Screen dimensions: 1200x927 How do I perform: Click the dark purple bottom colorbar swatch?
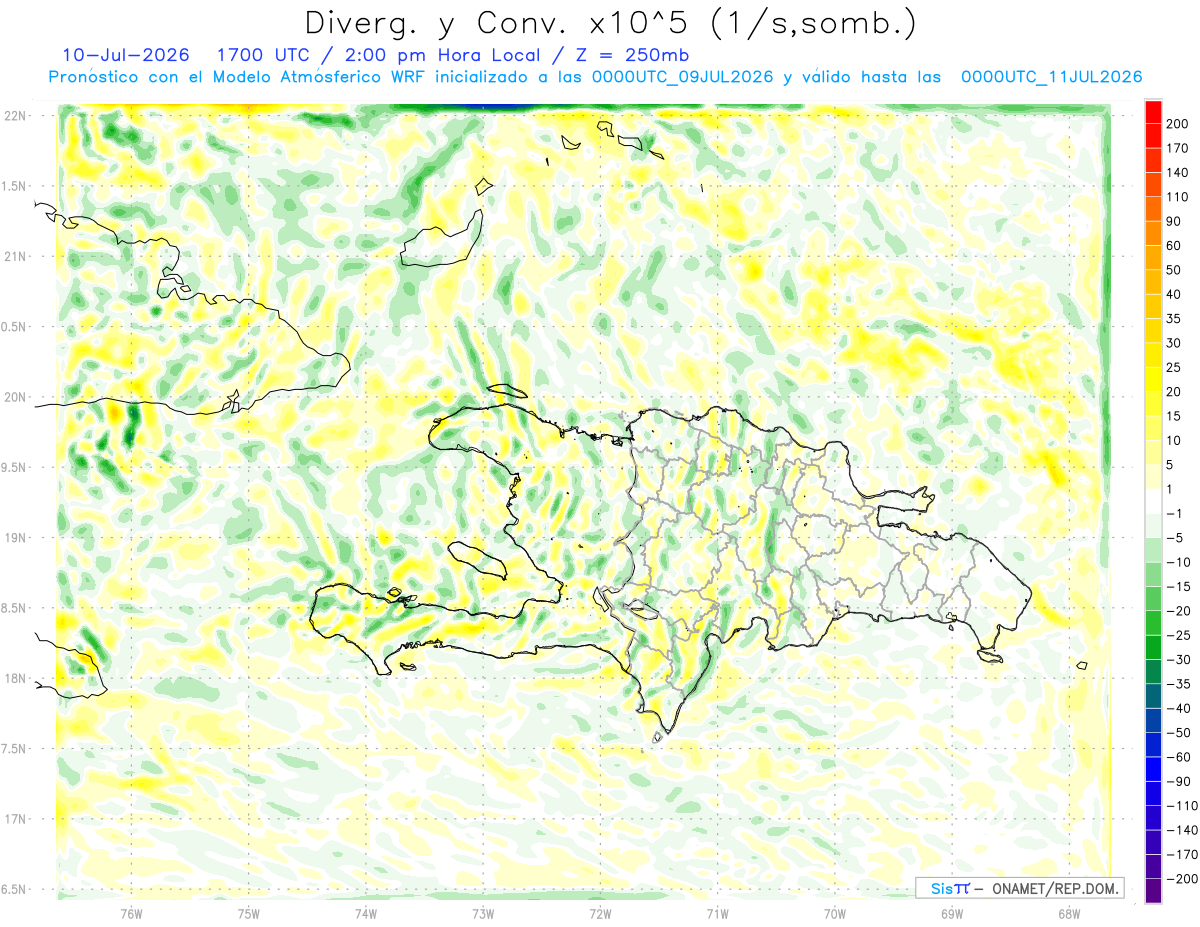coord(1153,891)
